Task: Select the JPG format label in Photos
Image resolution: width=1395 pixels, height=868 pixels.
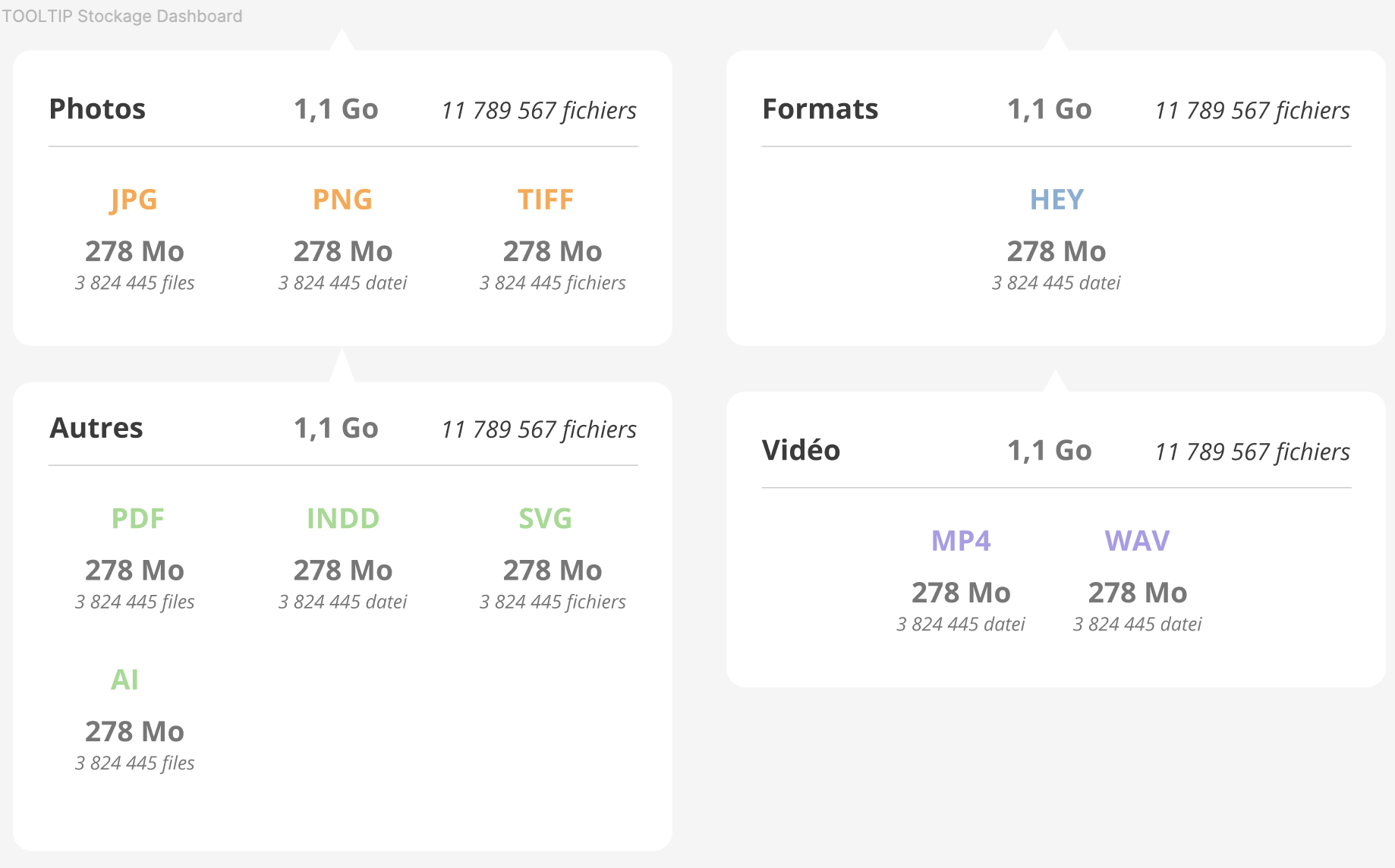Action: (x=134, y=200)
